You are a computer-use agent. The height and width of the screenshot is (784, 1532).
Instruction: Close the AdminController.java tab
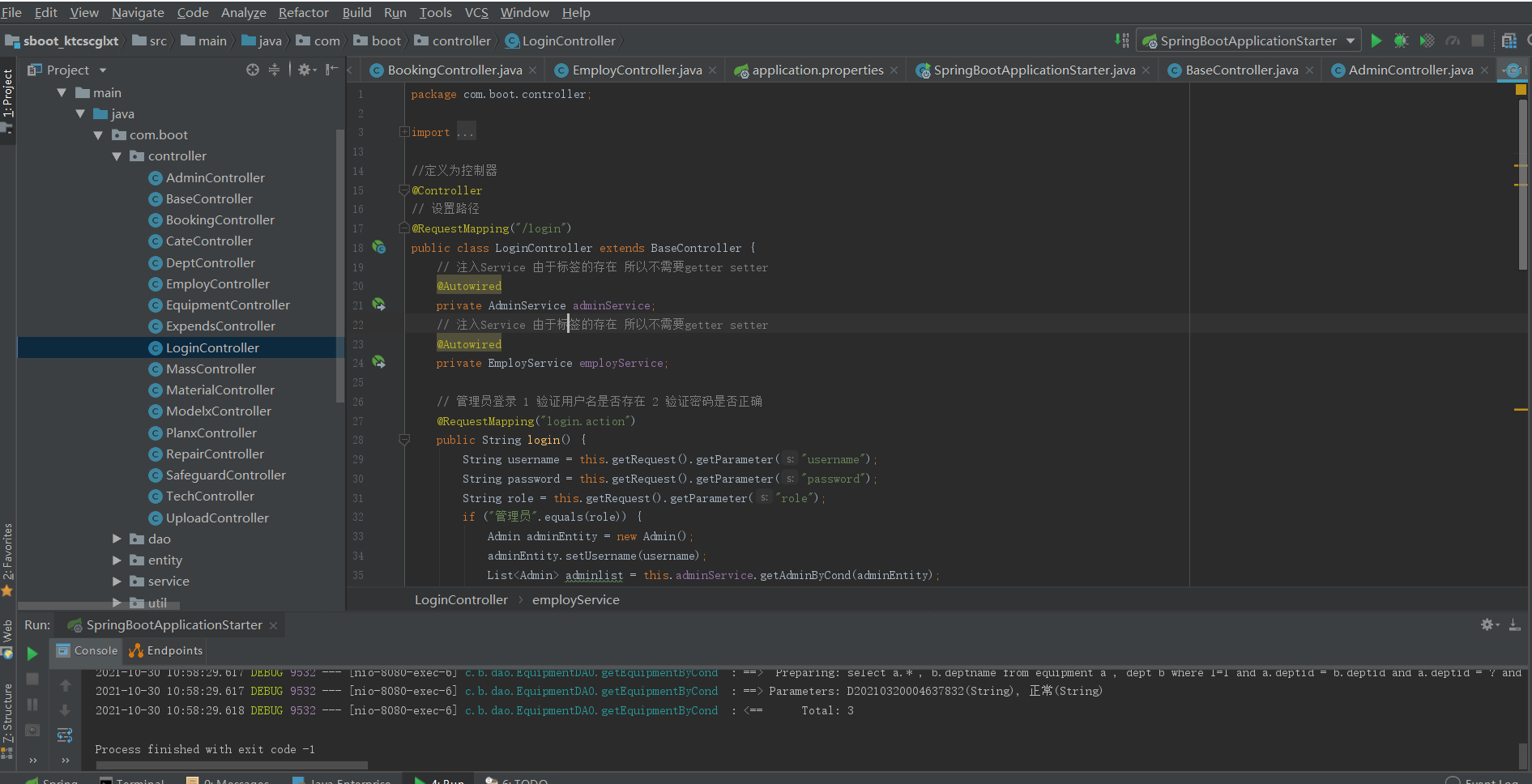[1484, 70]
